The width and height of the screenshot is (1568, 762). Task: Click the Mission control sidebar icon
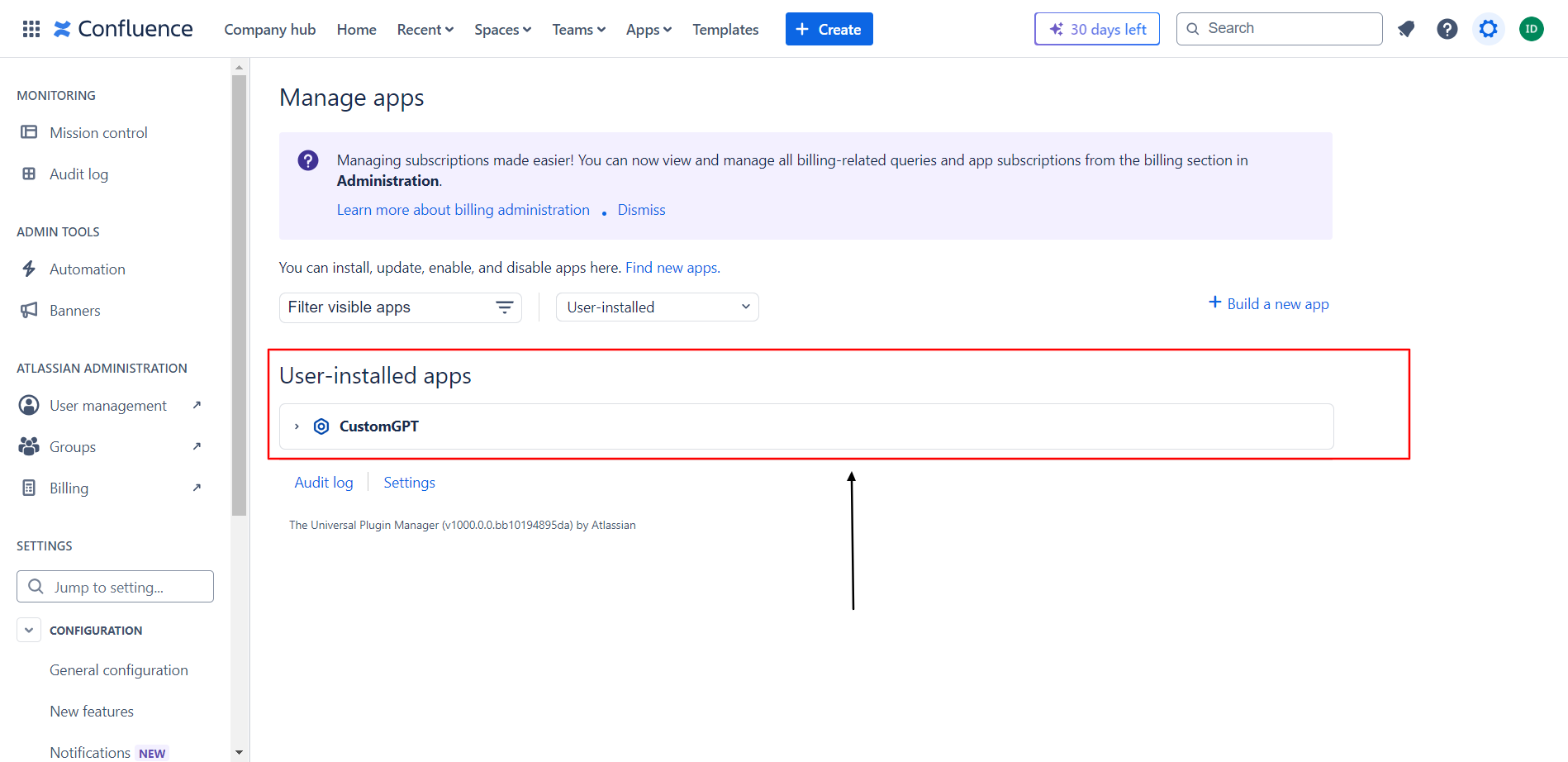pyautogui.click(x=29, y=132)
